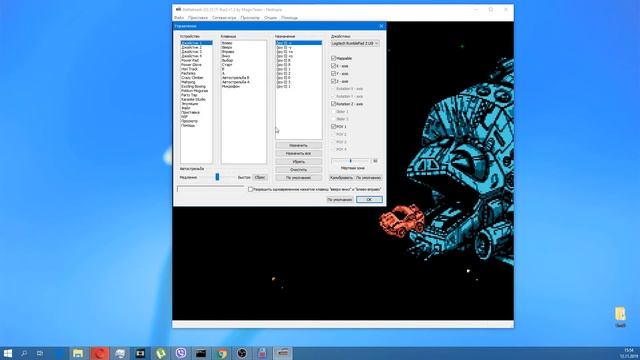Confirm the dialog with OK

click(369, 200)
